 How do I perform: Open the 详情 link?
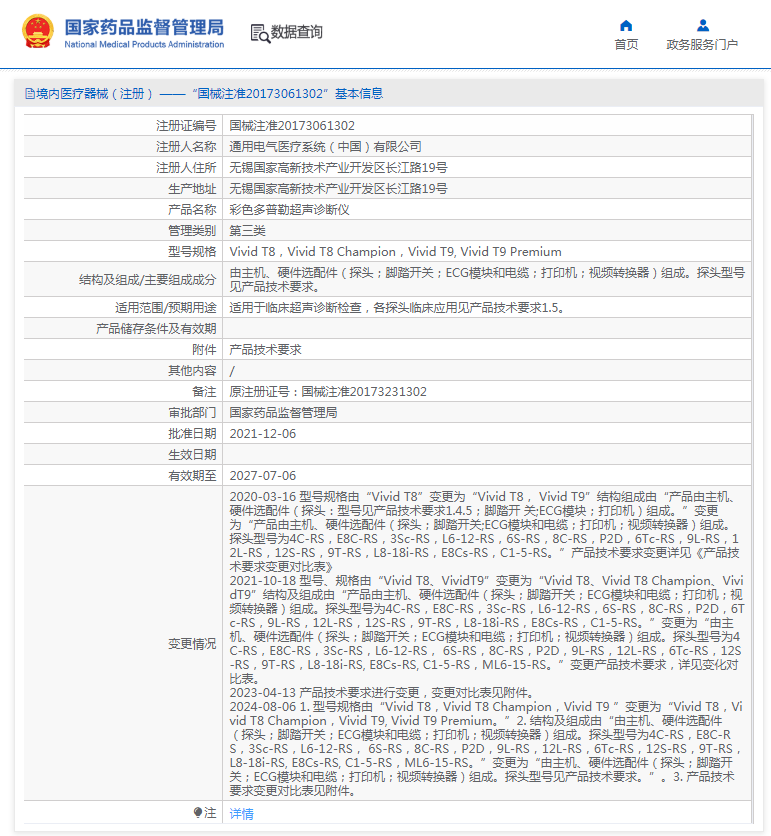point(242,814)
